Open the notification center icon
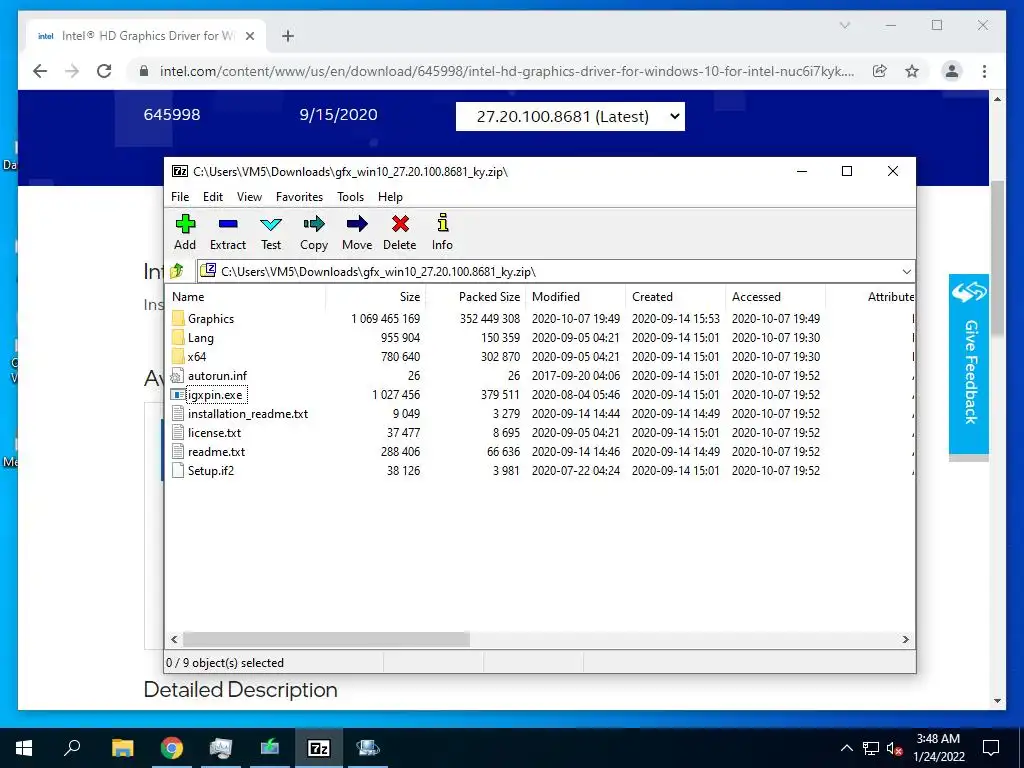This screenshot has height=768, width=1024. pos(991,748)
